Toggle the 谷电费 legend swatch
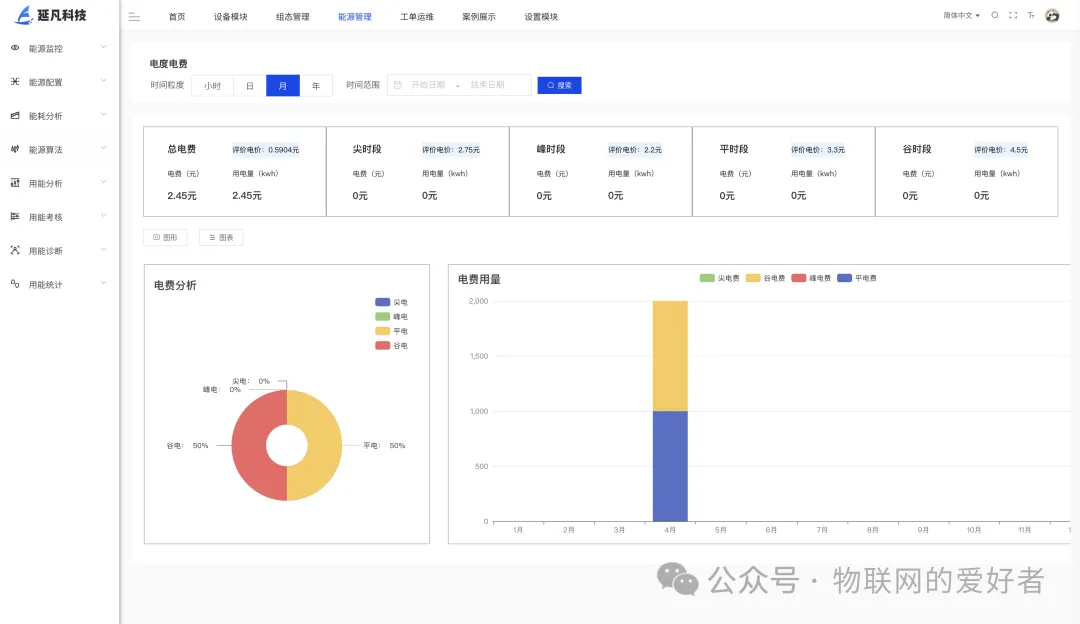 click(x=753, y=278)
